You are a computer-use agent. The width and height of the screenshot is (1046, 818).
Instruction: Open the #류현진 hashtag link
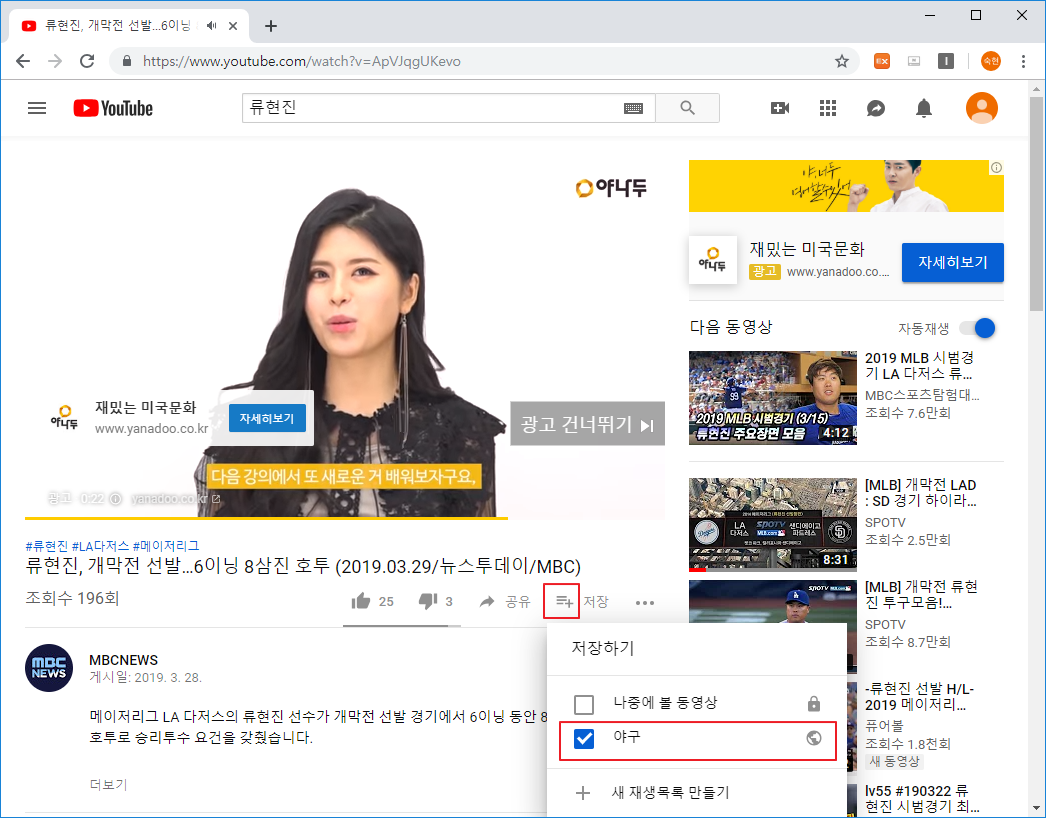click(47, 546)
